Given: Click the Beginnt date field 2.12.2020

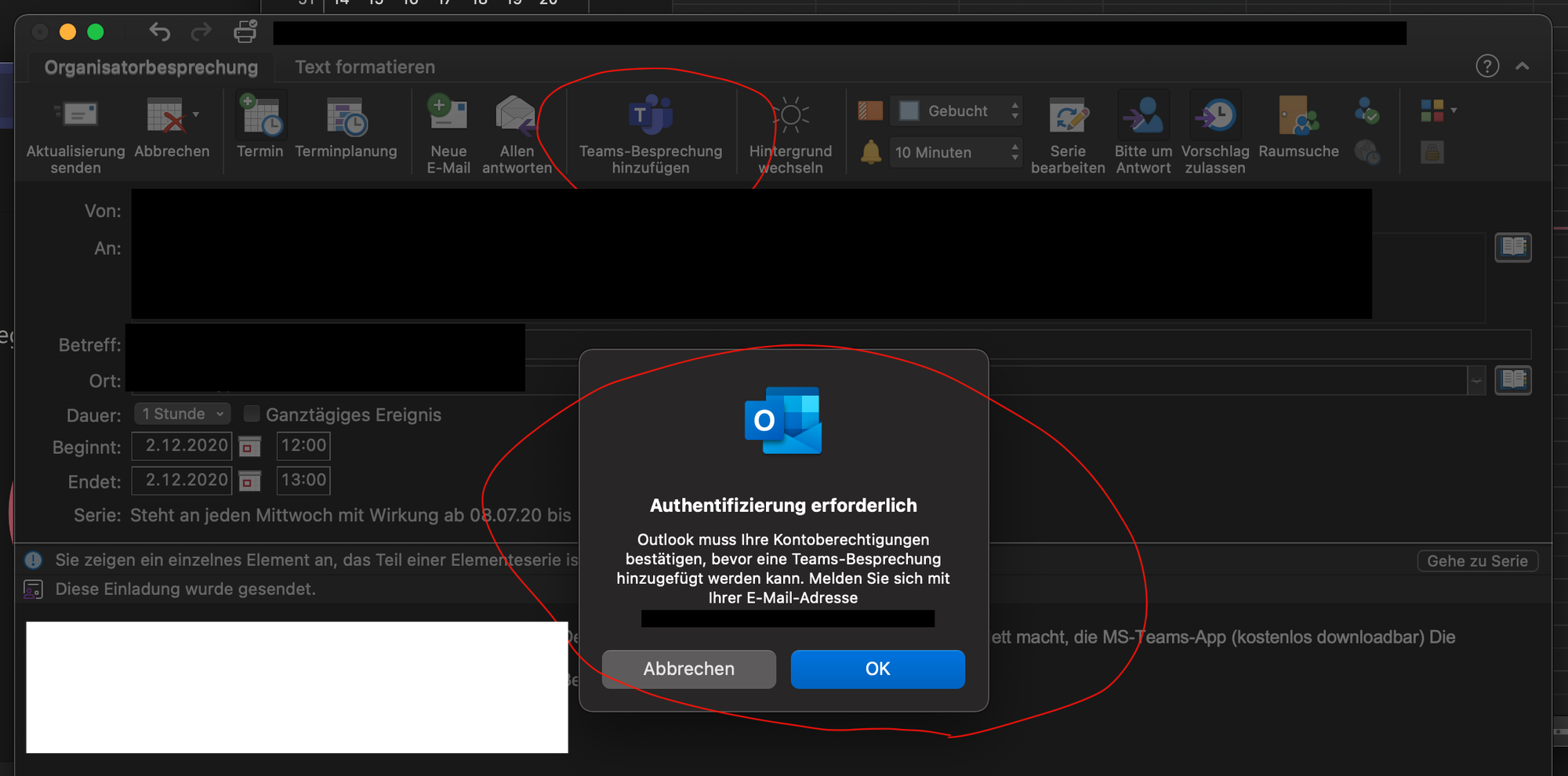Looking at the screenshot, I should [x=182, y=446].
